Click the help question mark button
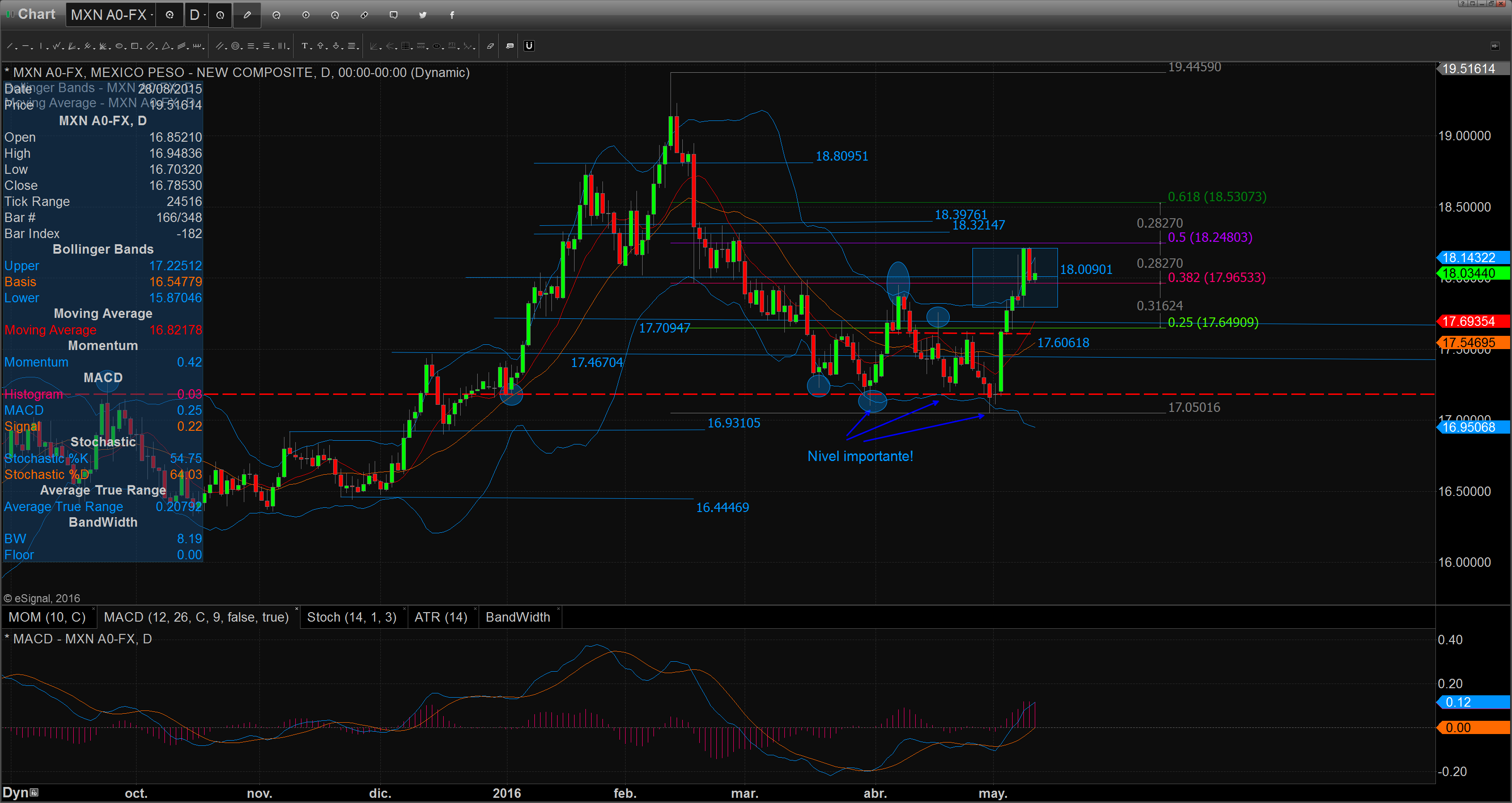This screenshot has width=1512, height=803. click(x=1463, y=3)
